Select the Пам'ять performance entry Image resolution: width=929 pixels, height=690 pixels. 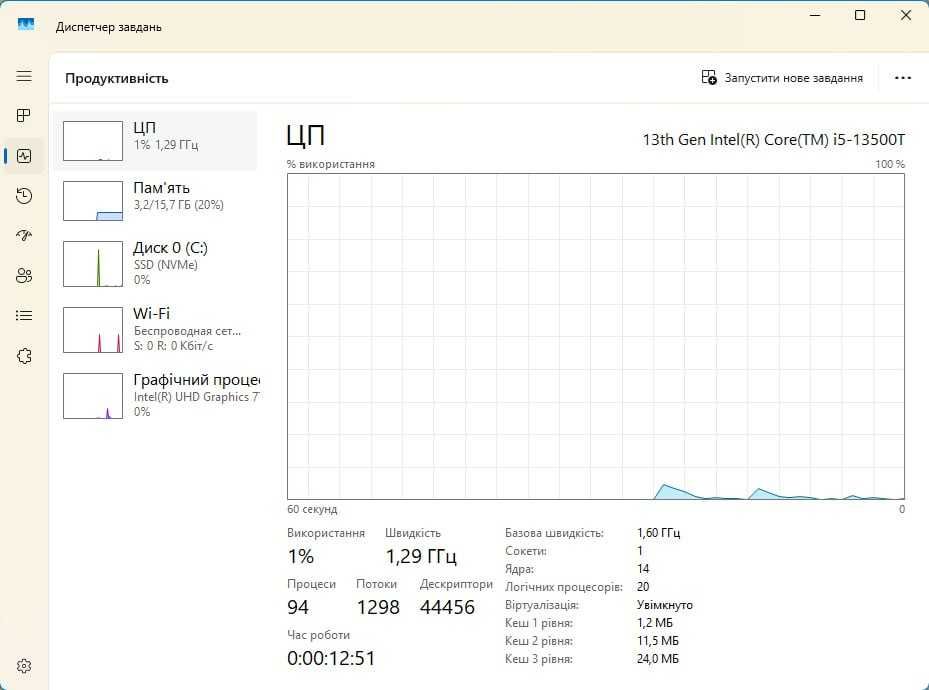click(156, 201)
